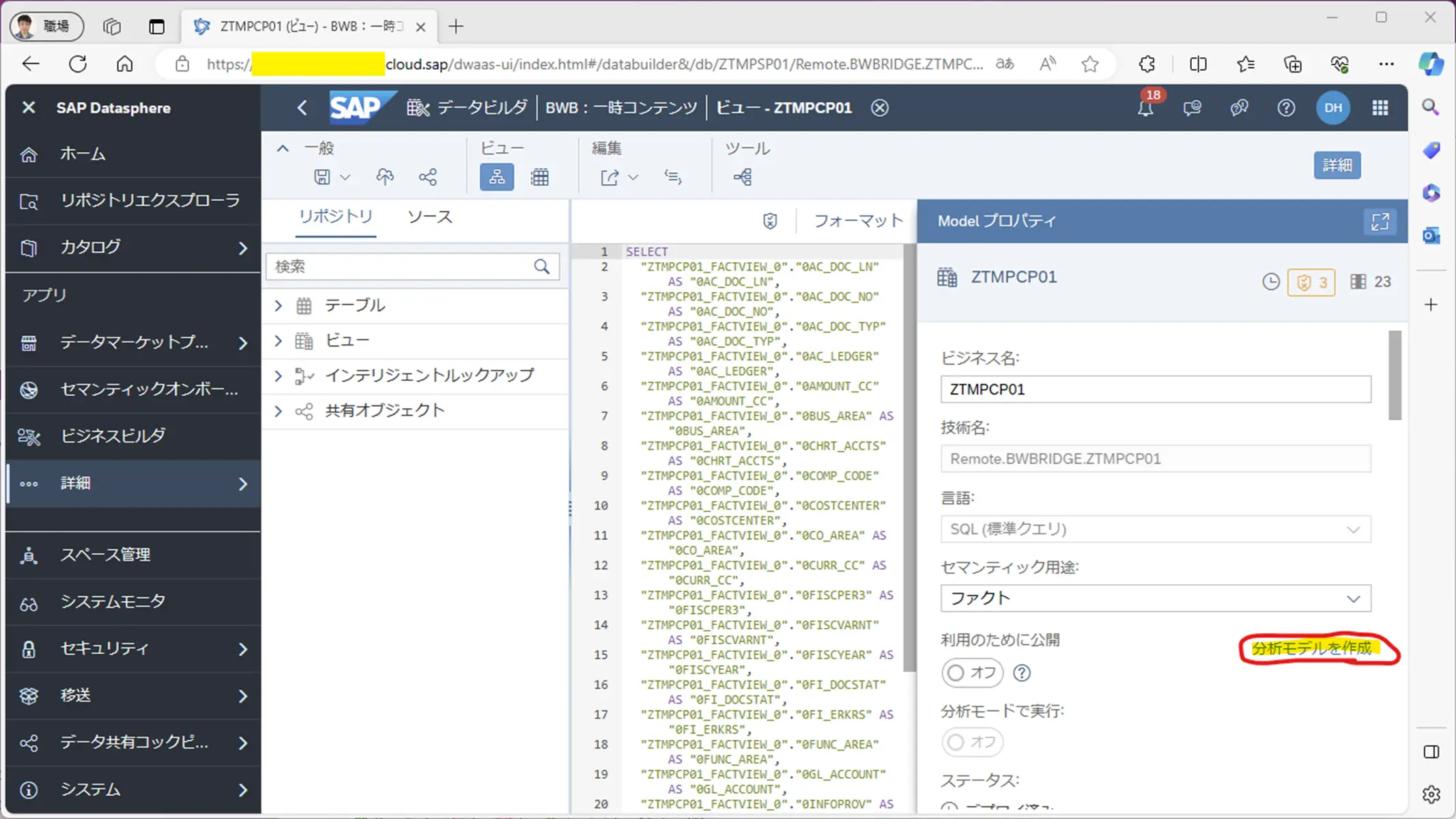Open the notifications bell icon
This screenshot has height=819, width=1456.
point(1145,108)
